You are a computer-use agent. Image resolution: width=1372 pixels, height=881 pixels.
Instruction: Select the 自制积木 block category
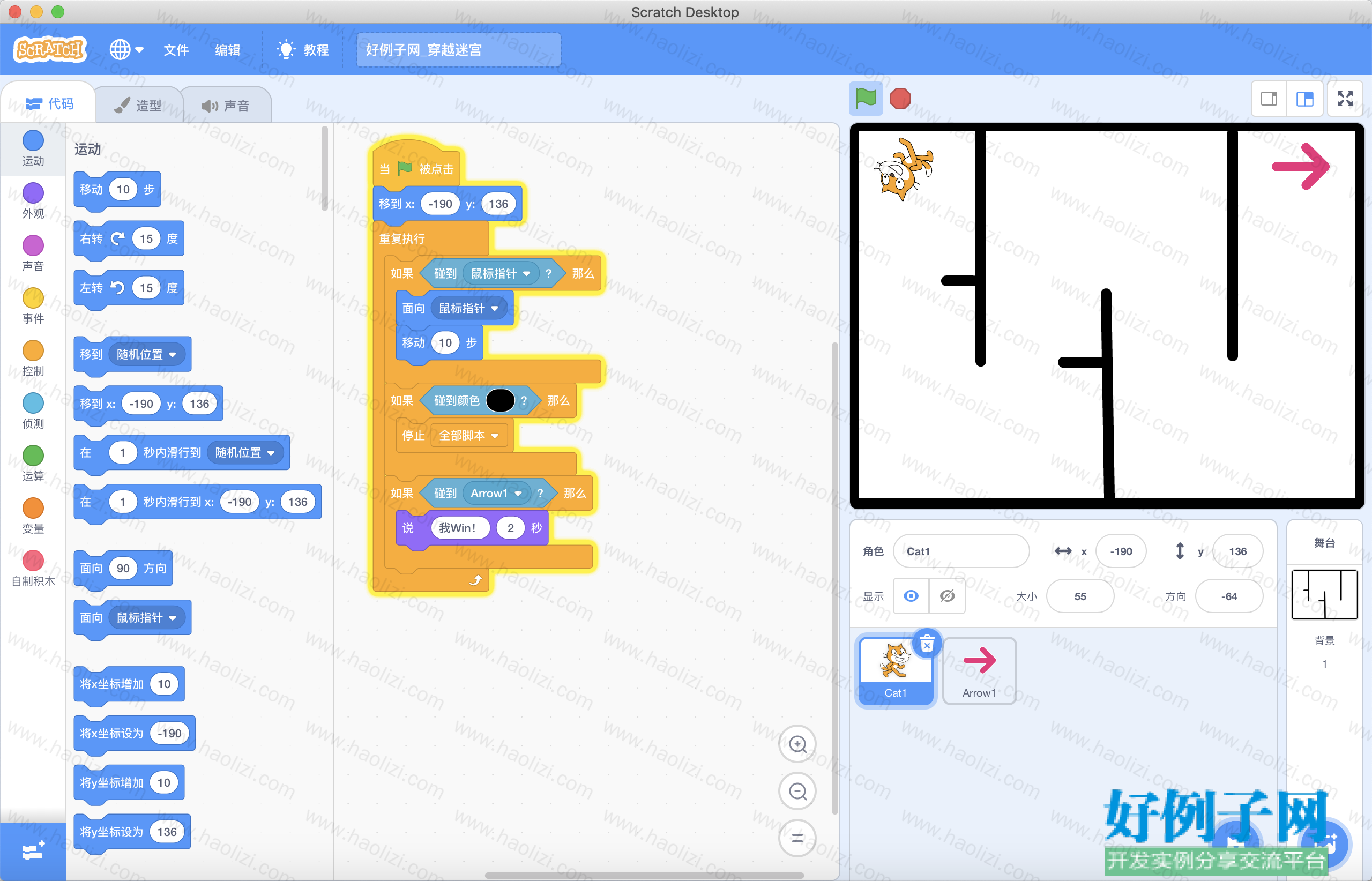(x=33, y=569)
